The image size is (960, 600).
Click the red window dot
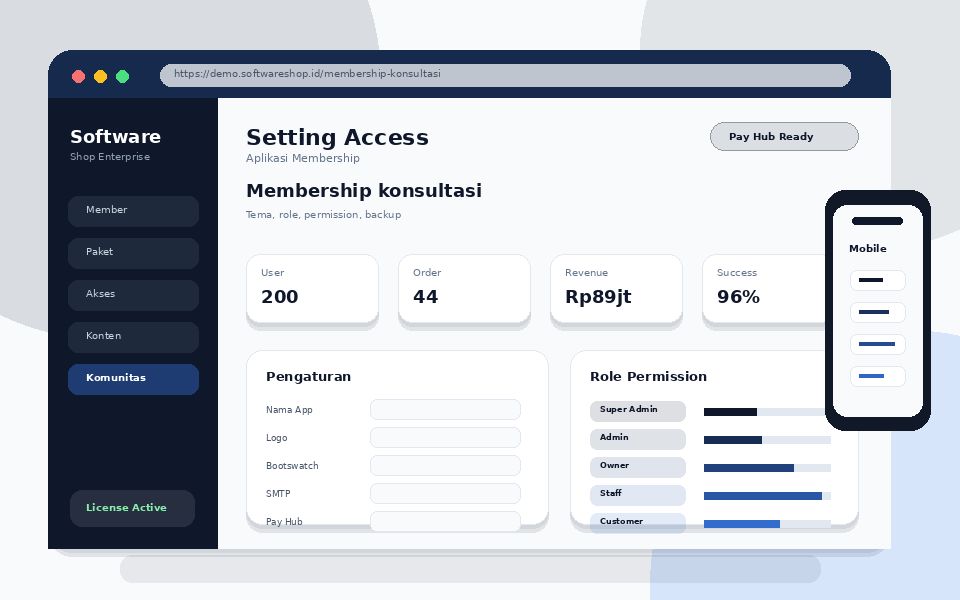(x=78, y=77)
